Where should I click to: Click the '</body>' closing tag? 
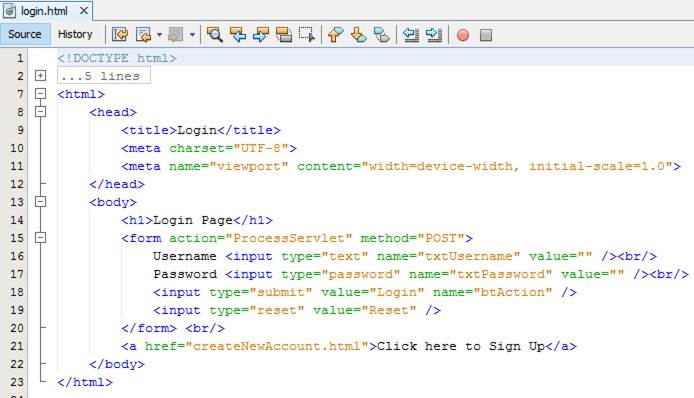click(x=117, y=364)
